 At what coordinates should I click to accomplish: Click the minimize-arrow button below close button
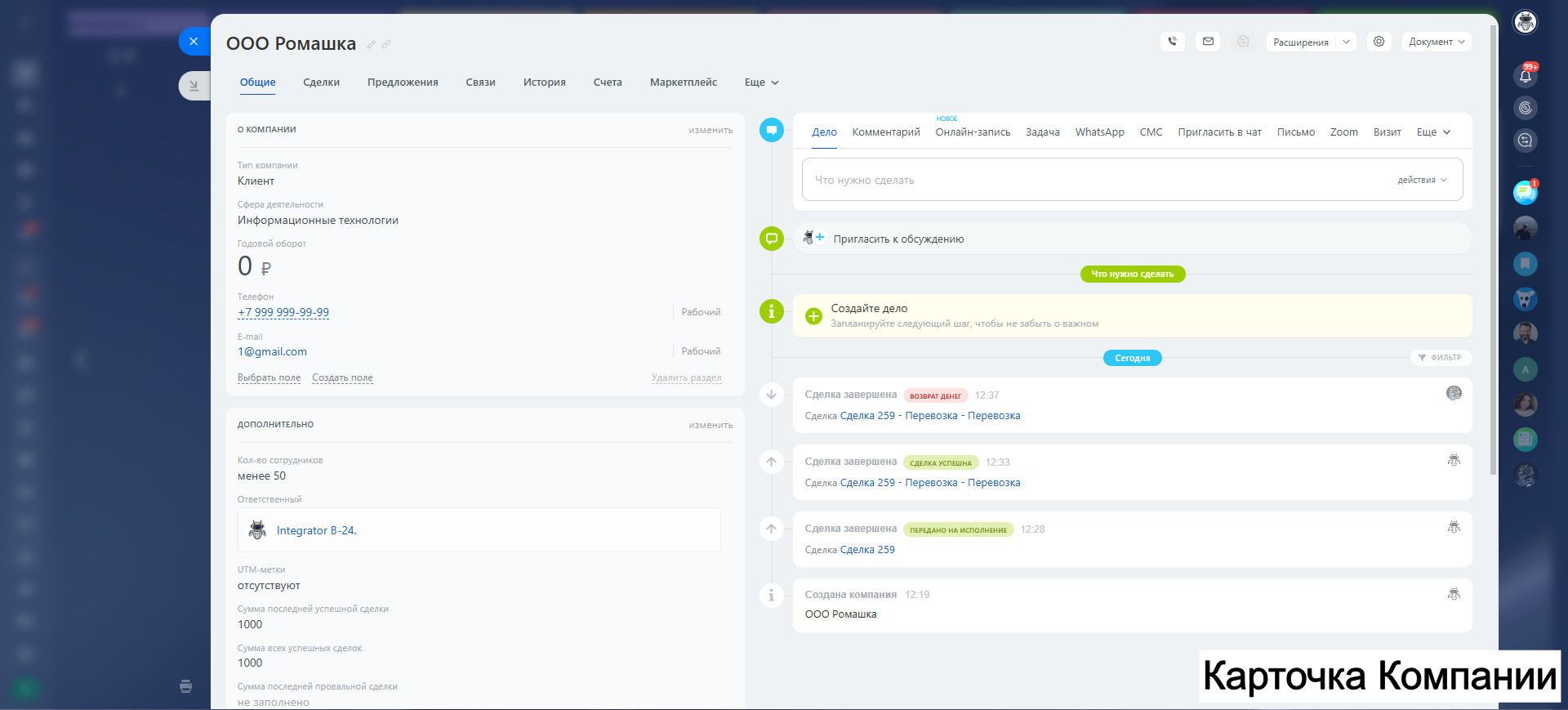click(194, 85)
